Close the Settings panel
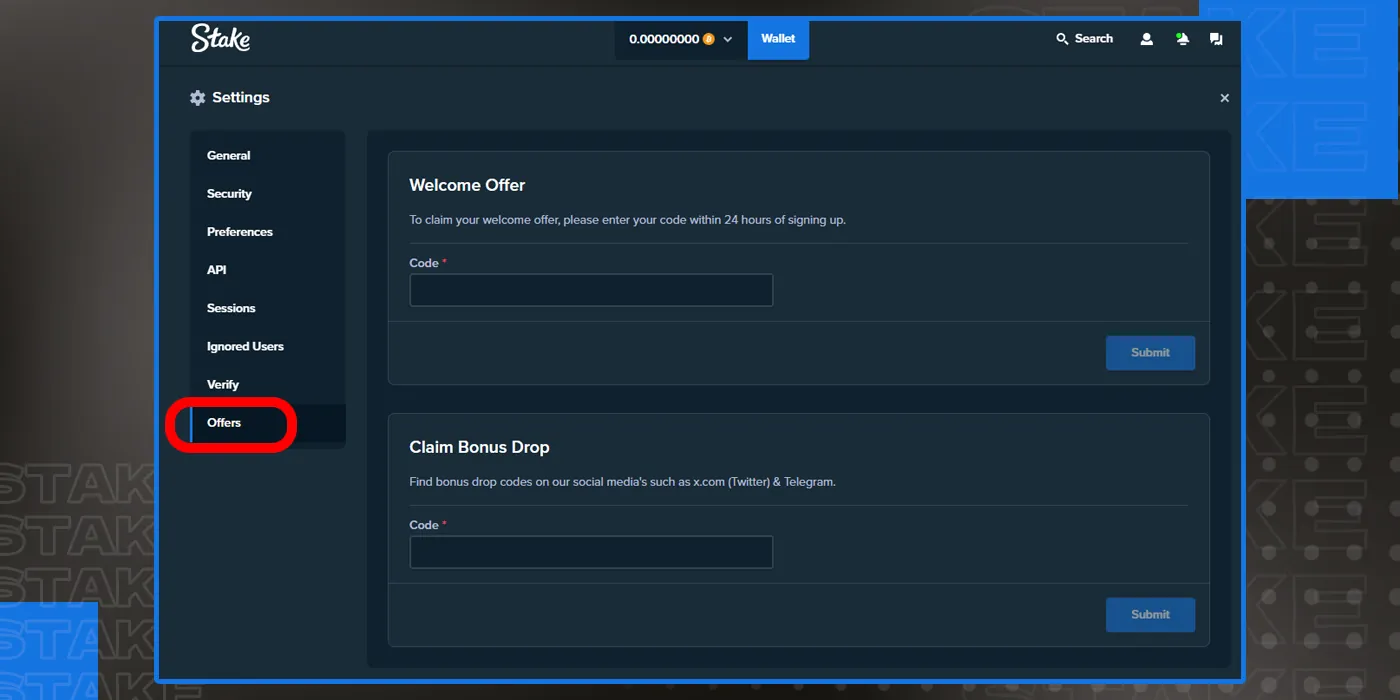Image resolution: width=1400 pixels, height=700 pixels. click(x=1225, y=98)
